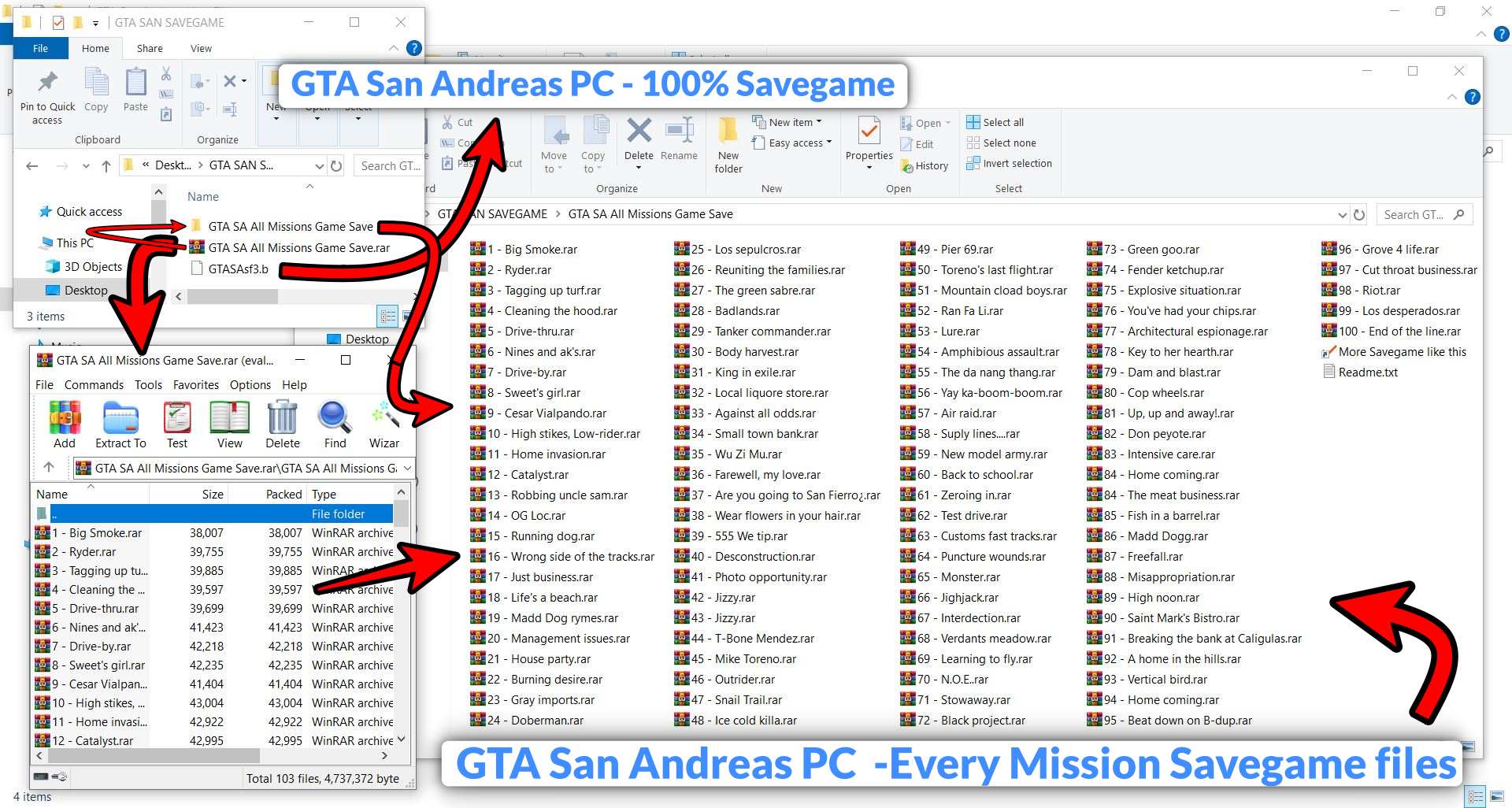The image size is (1512, 808).
Task: Refresh the large Explorer address bar
Action: (x=1359, y=214)
